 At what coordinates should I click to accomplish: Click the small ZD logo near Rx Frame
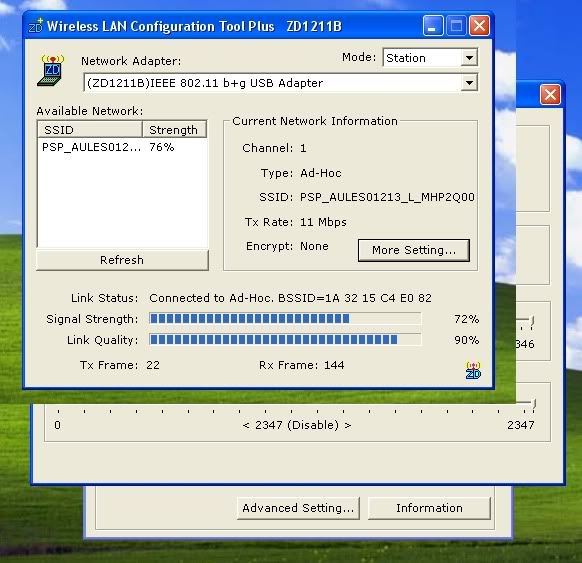pos(473,370)
